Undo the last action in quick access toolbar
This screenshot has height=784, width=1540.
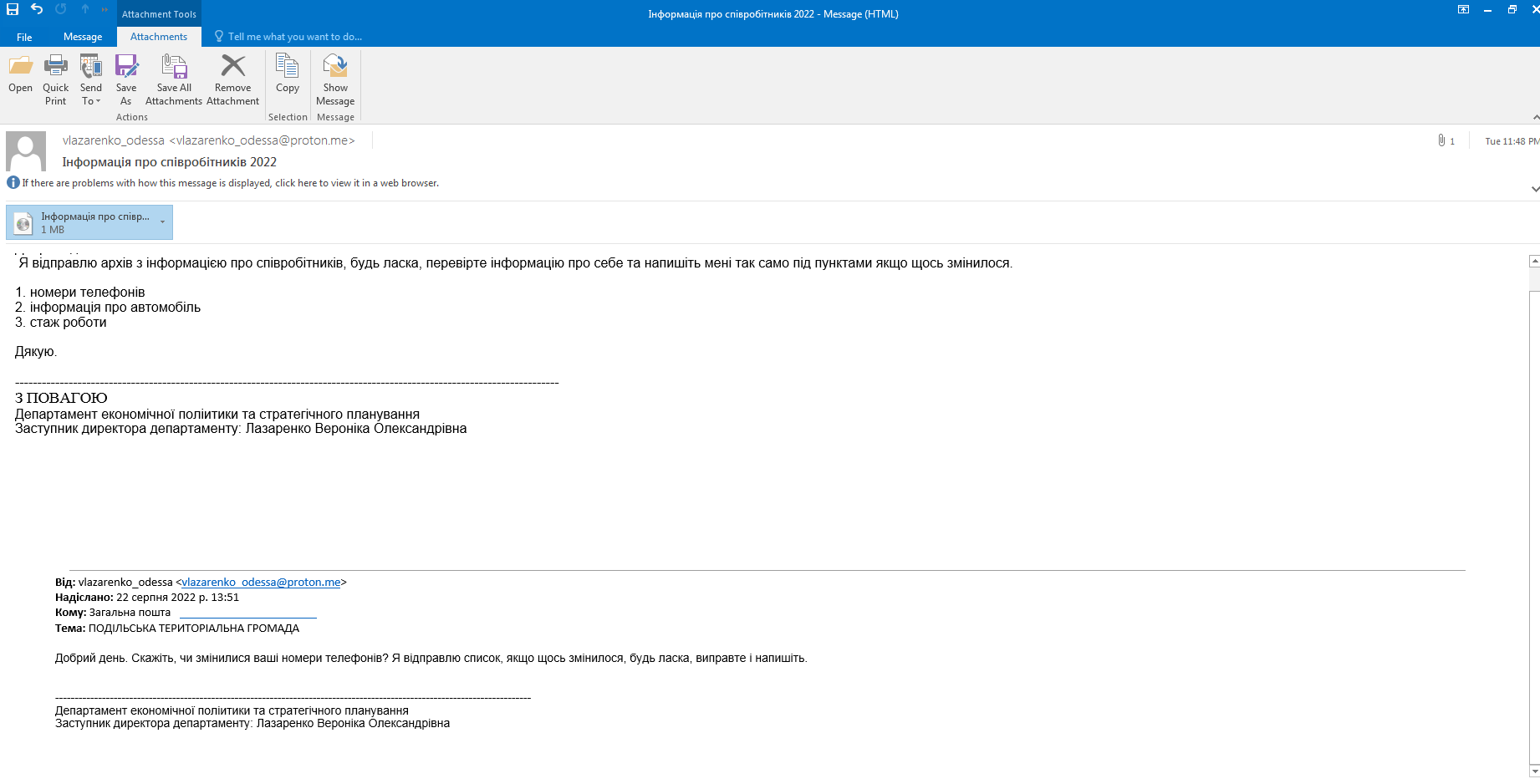pyautogui.click(x=37, y=9)
